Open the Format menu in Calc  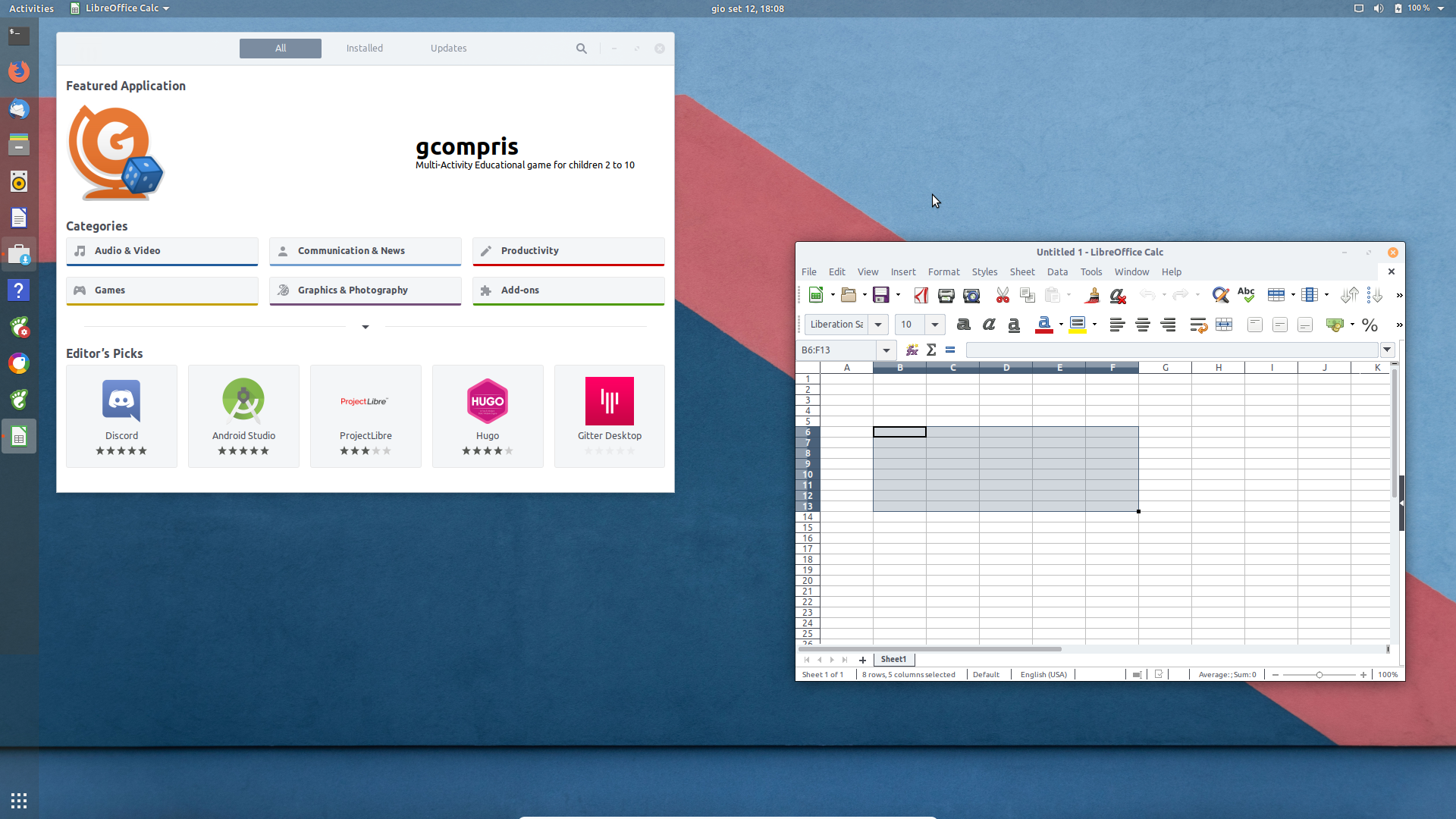943,271
